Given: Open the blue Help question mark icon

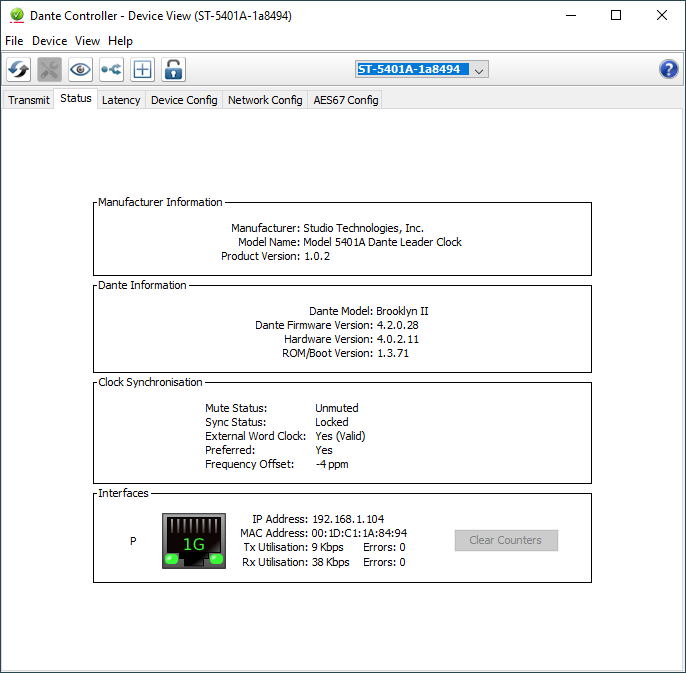Looking at the screenshot, I should [x=669, y=69].
